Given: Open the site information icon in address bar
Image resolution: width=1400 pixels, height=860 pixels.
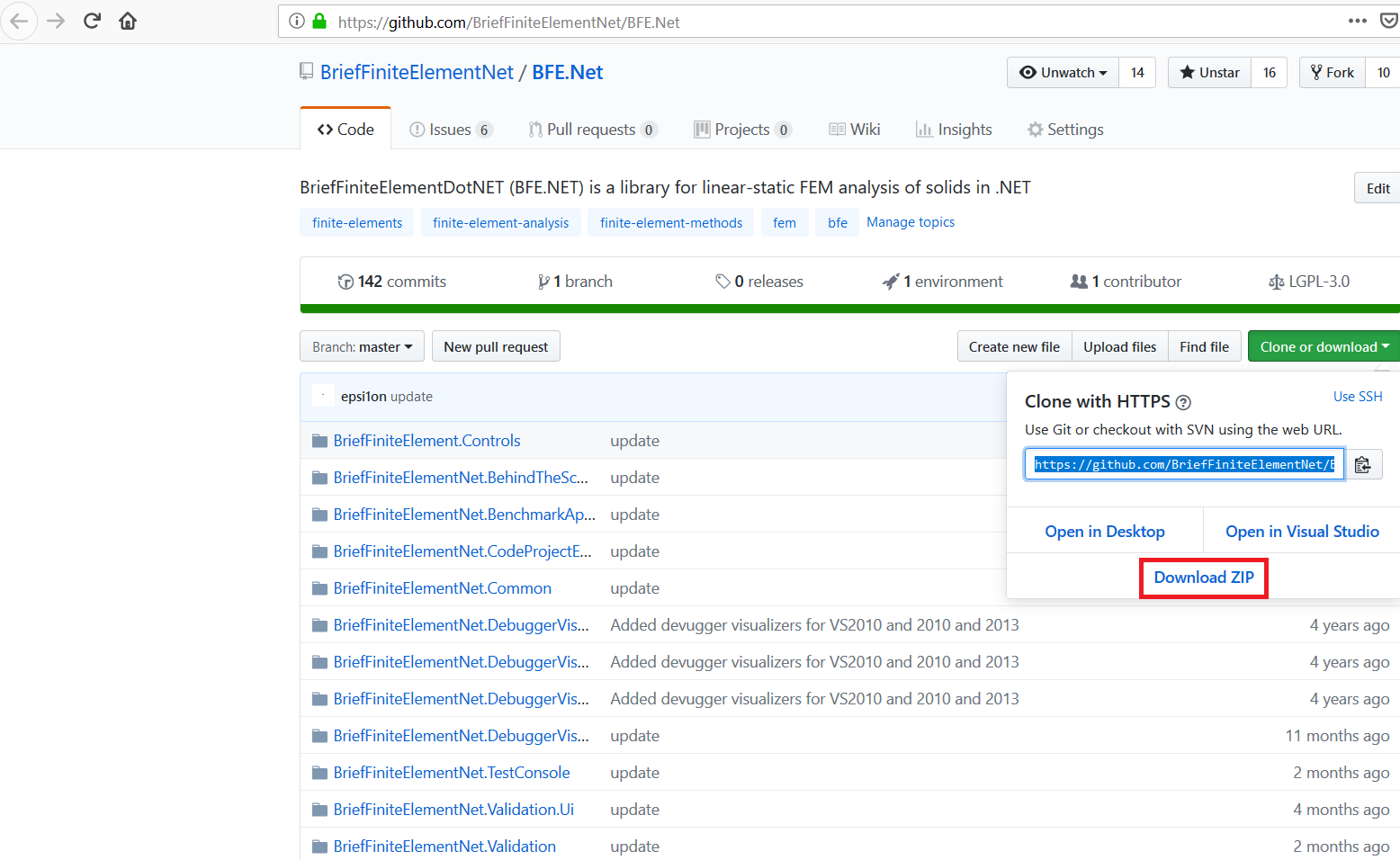Looking at the screenshot, I should click(297, 21).
